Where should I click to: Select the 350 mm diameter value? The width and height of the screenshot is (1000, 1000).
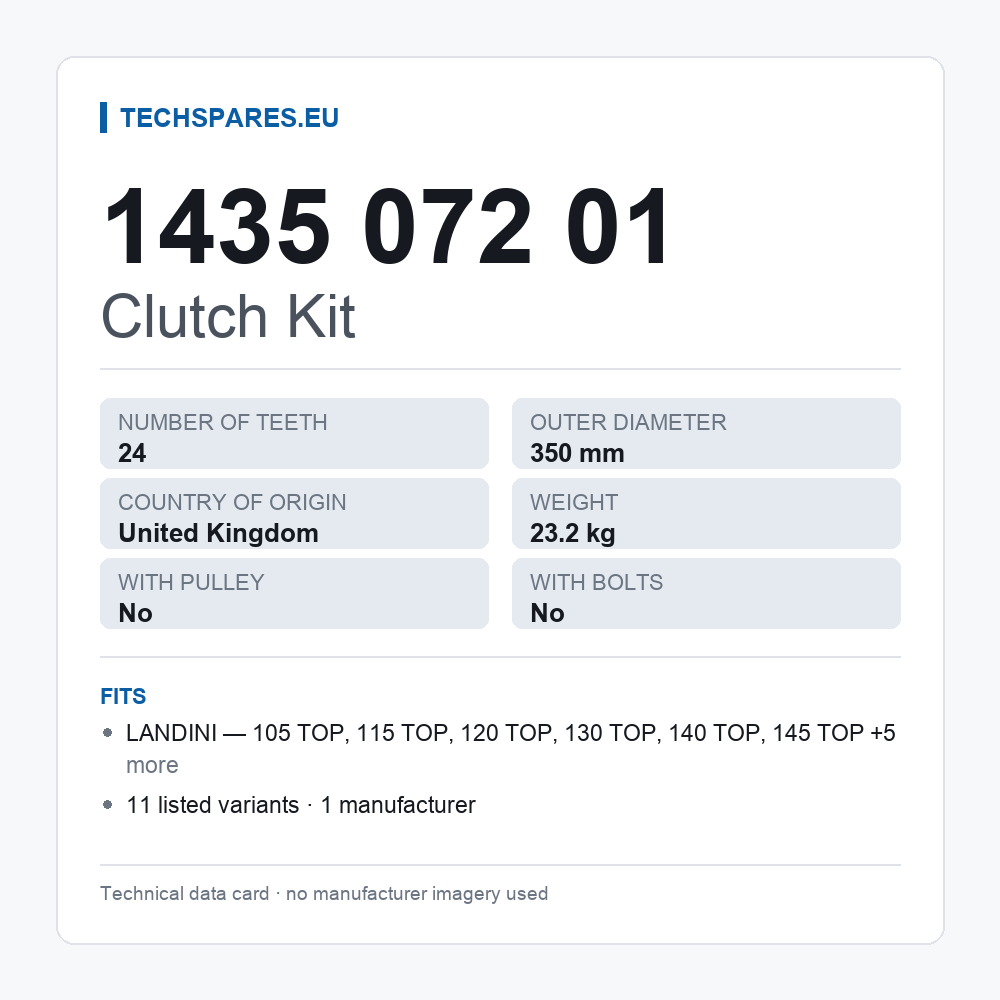(x=577, y=453)
